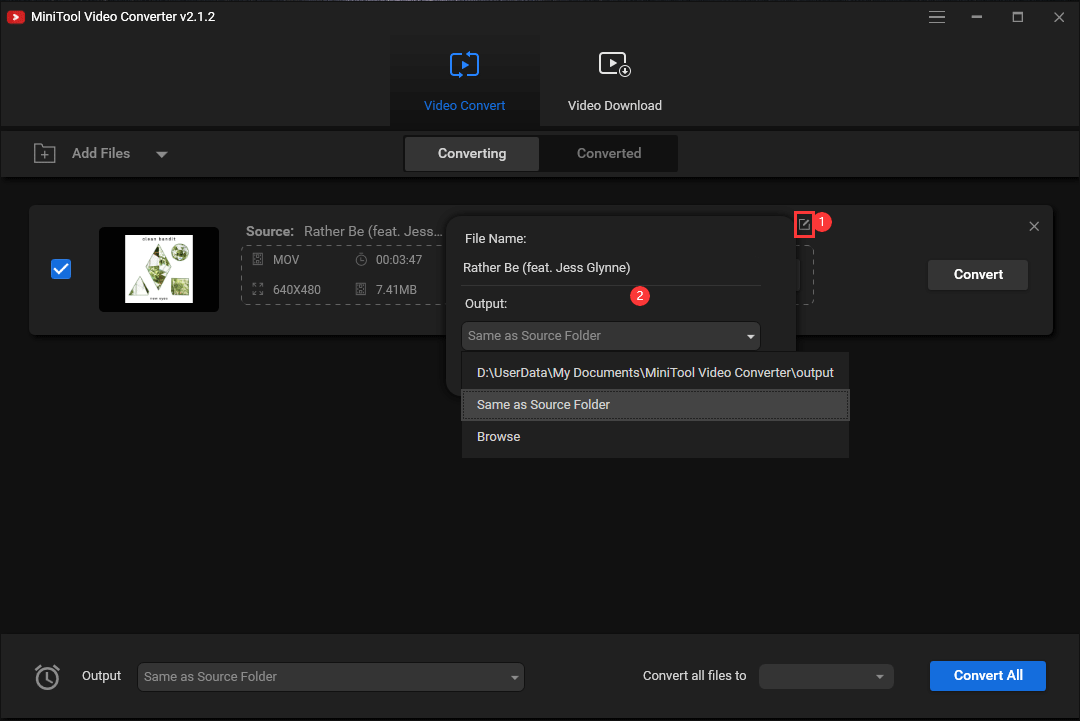
Task: Click the 640X480 resolution value
Action: (x=297, y=290)
